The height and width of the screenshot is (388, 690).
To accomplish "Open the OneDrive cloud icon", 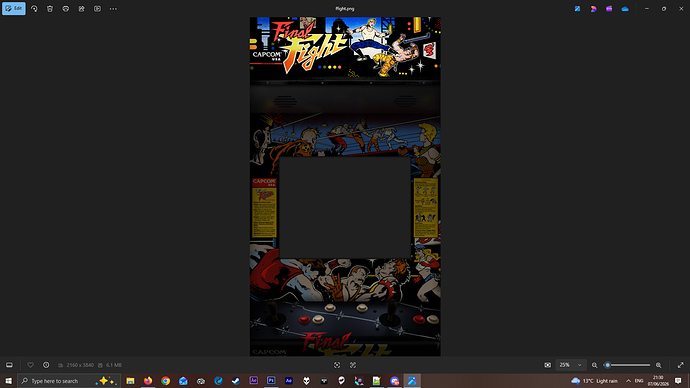I will pos(625,8).
